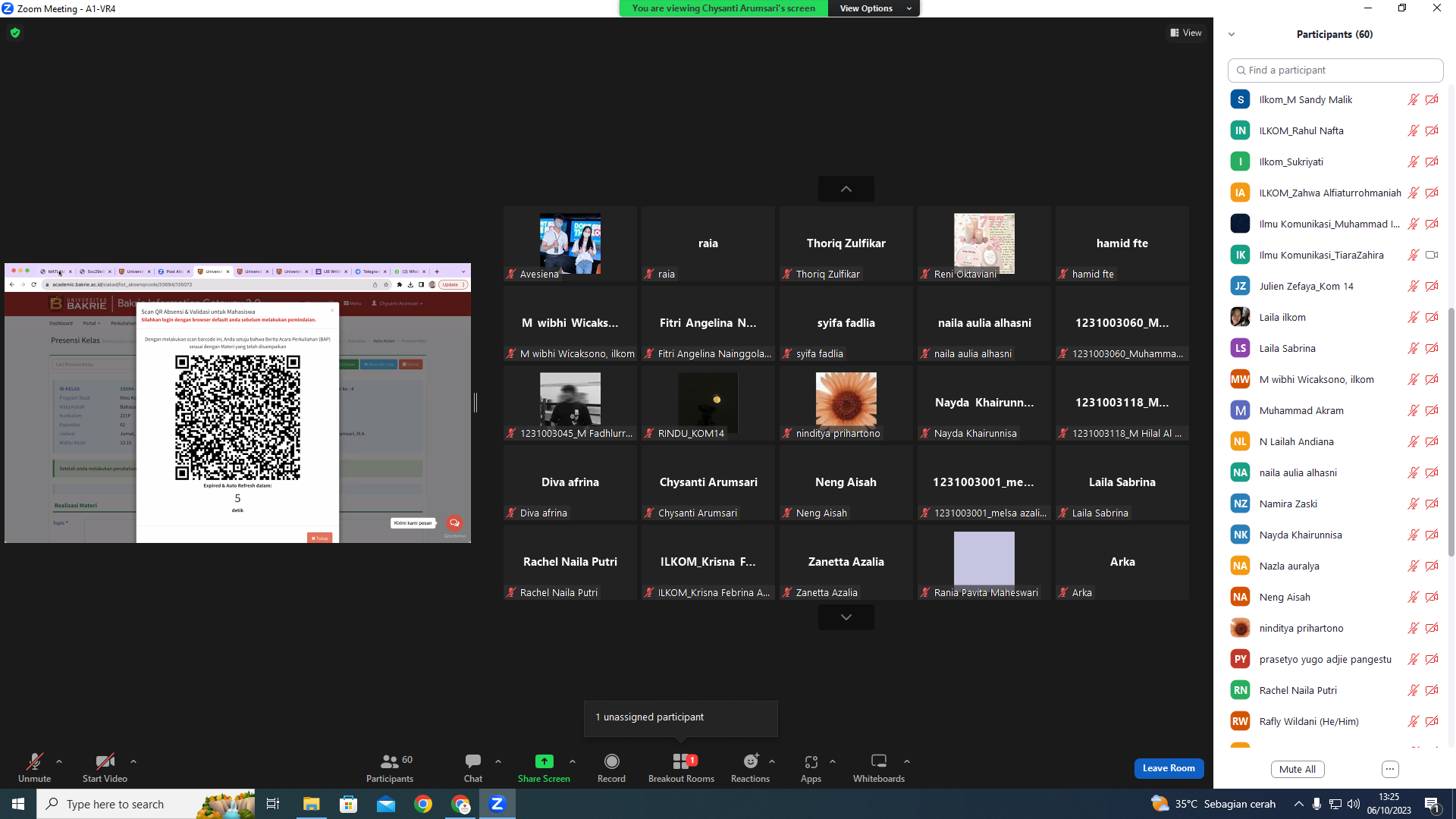Viewport: 1456px width, 819px height.
Task: Expand reactions options arrow beside Reactions
Action: pyautogui.click(x=772, y=761)
